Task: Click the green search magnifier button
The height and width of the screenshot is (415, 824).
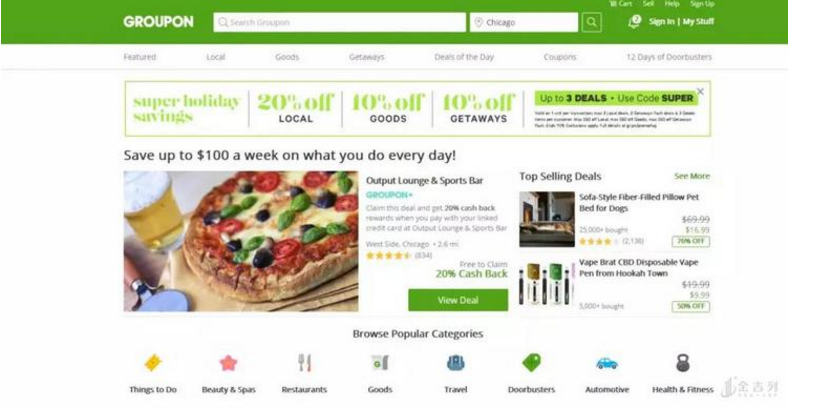Action: [x=592, y=23]
